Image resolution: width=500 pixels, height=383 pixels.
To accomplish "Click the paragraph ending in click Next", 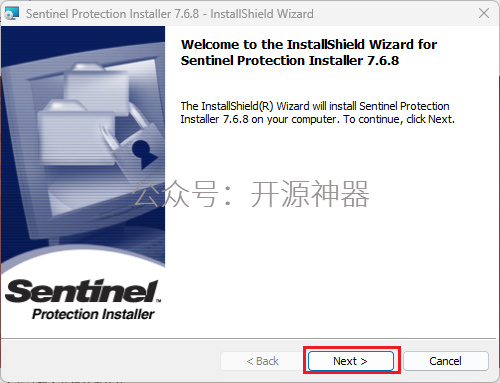I will 317,112.
